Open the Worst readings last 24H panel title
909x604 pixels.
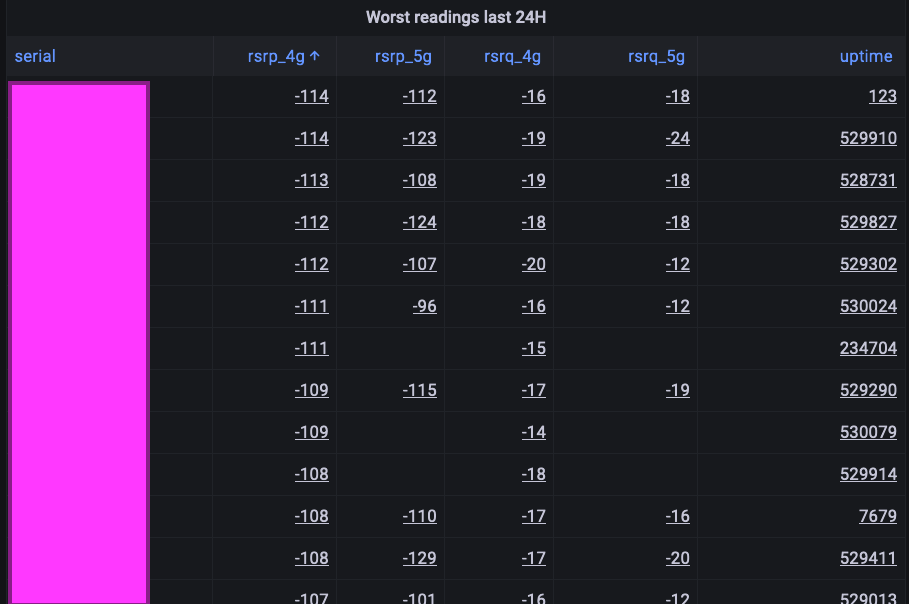(456, 17)
